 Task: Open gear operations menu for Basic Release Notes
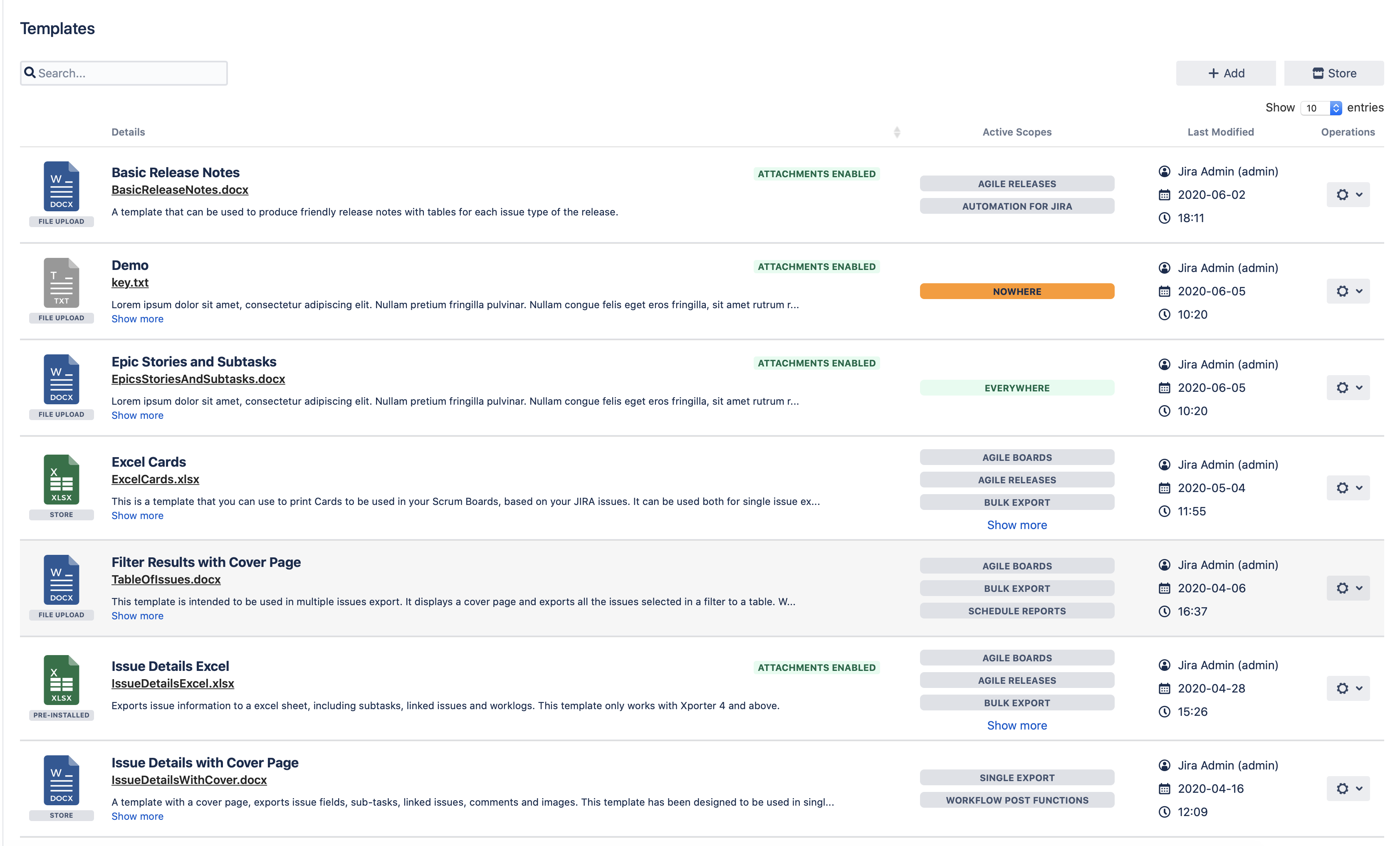click(x=1348, y=195)
